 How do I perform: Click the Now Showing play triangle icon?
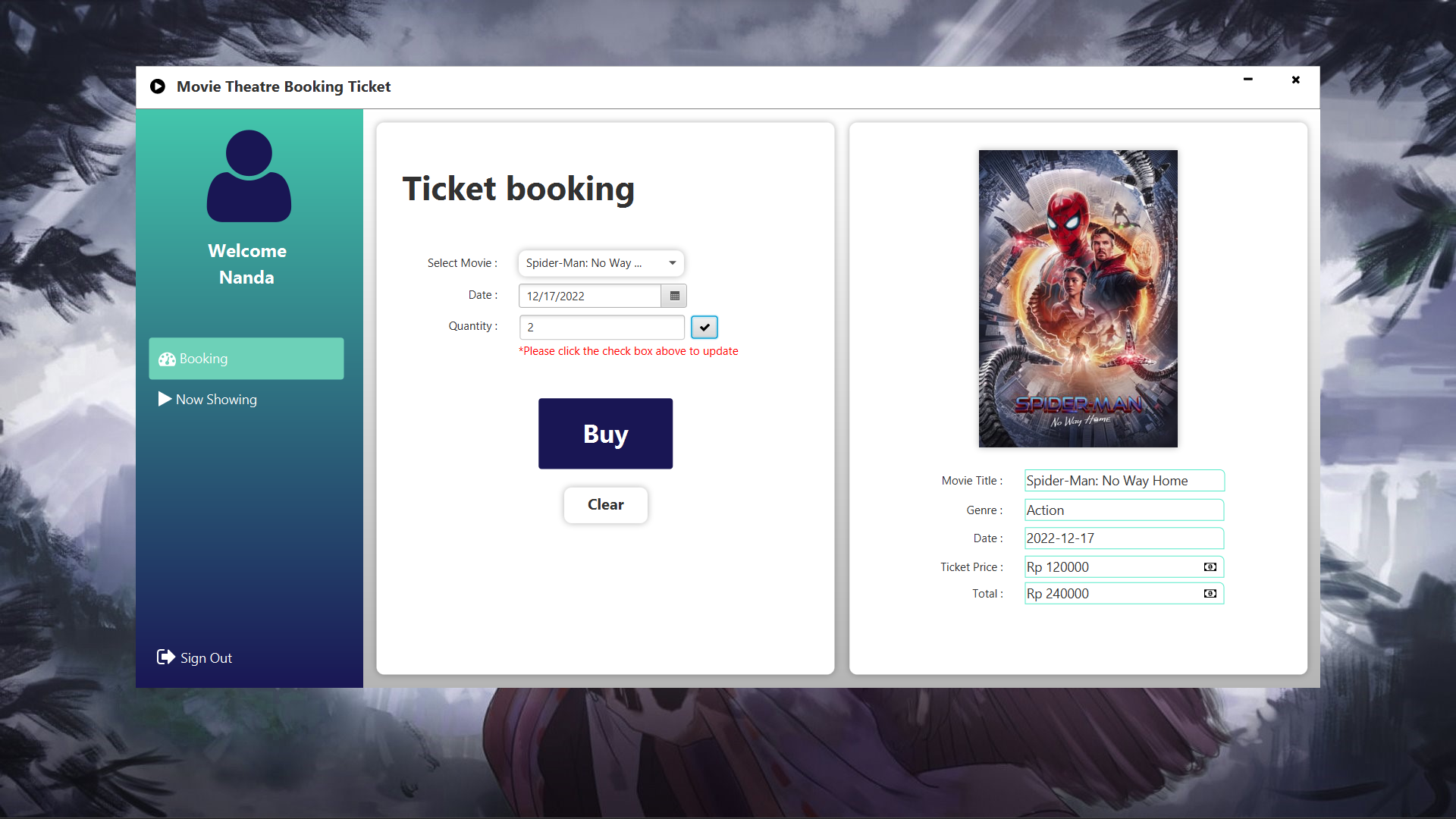(164, 399)
